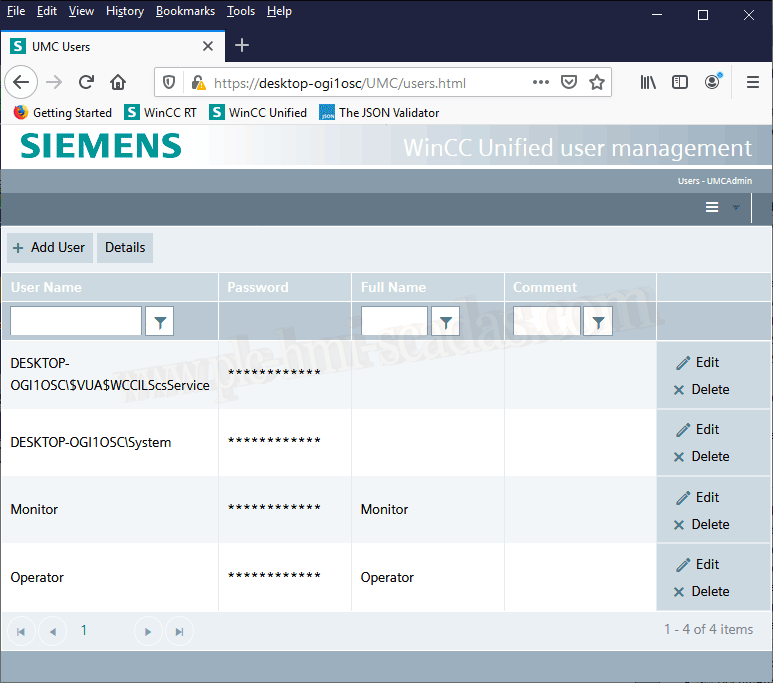The image size is (773, 683).
Task: Open the Firefox application menu
Action: coord(753,82)
